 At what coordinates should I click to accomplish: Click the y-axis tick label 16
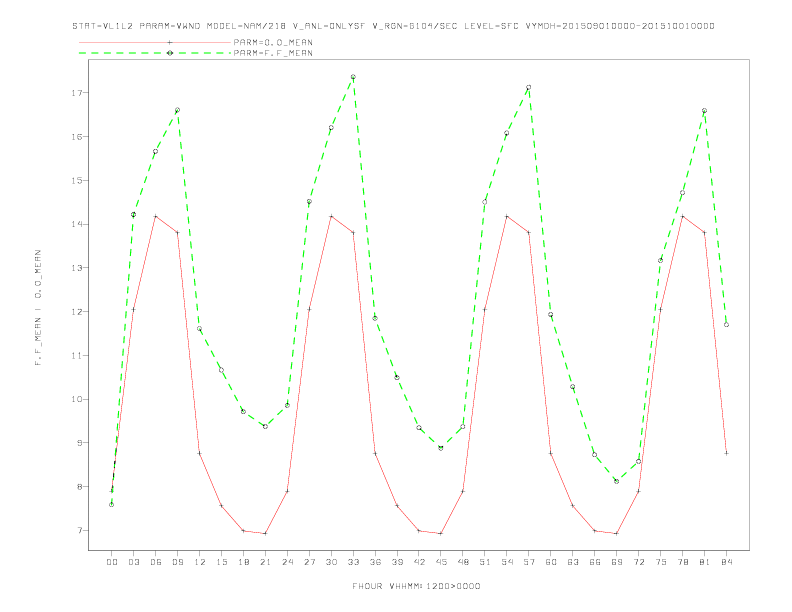coord(77,137)
